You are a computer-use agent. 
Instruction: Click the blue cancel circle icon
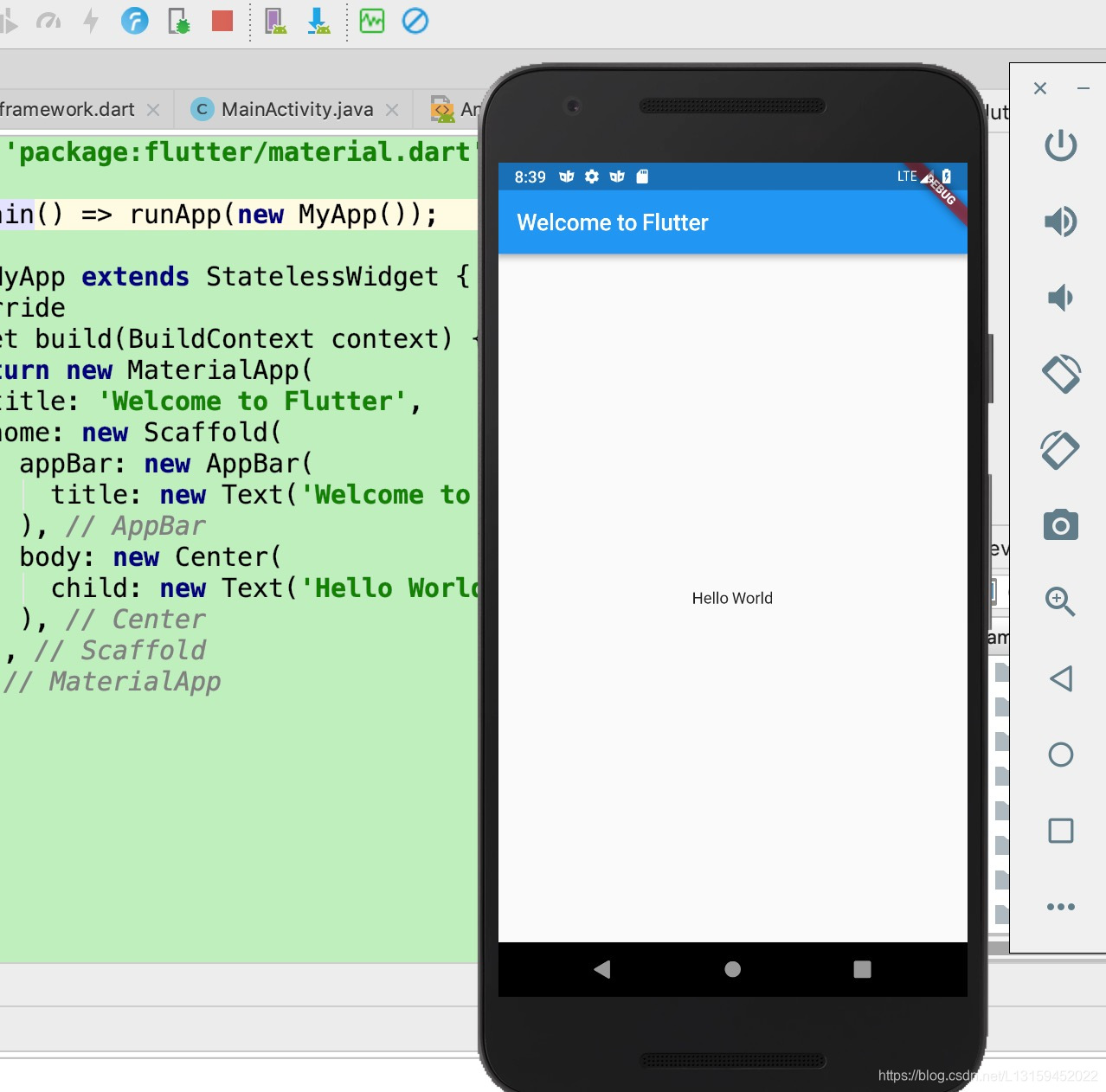pyautogui.click(x=415, y=21)
